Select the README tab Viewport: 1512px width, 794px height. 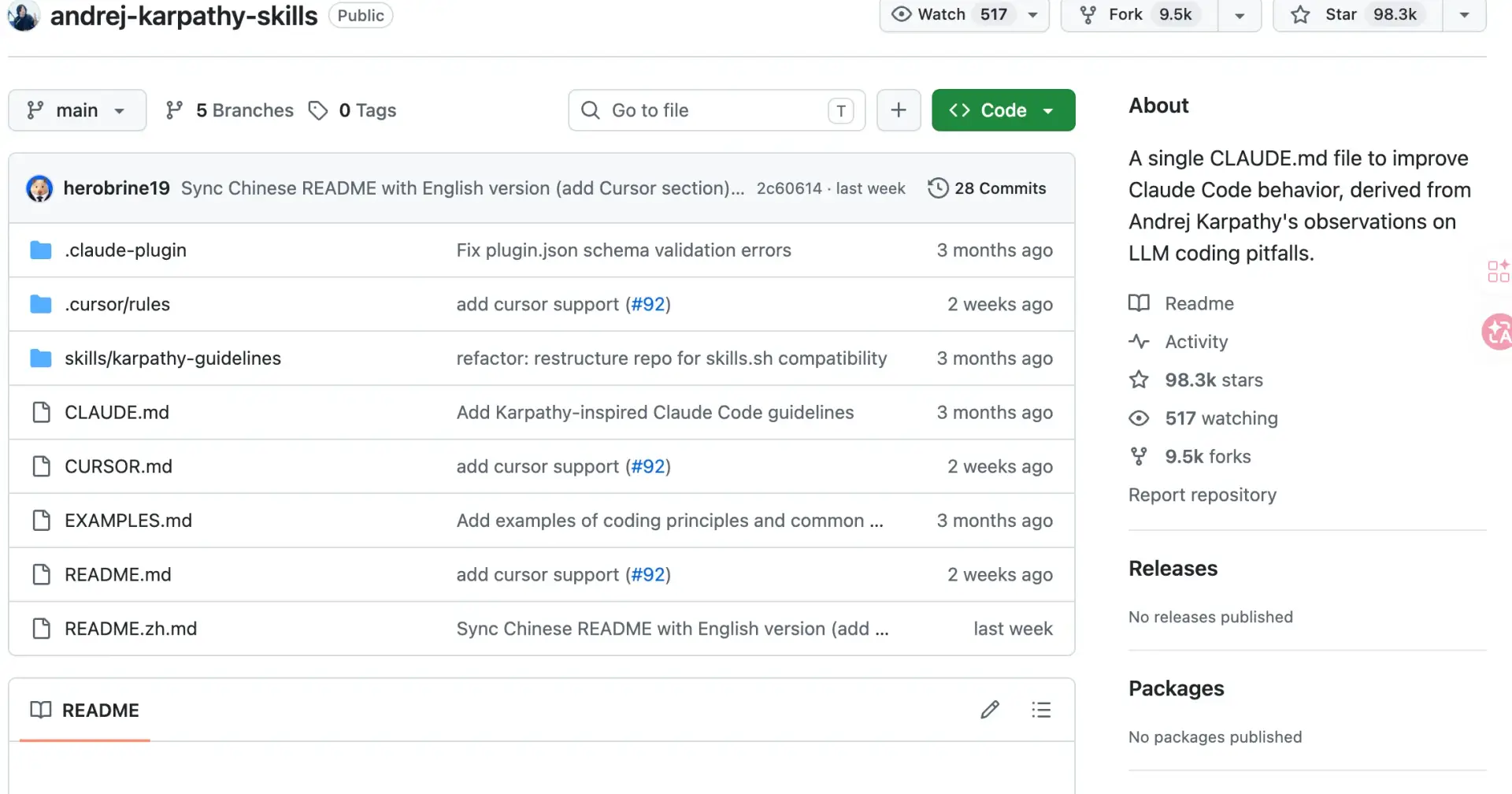tap(85, 711)
